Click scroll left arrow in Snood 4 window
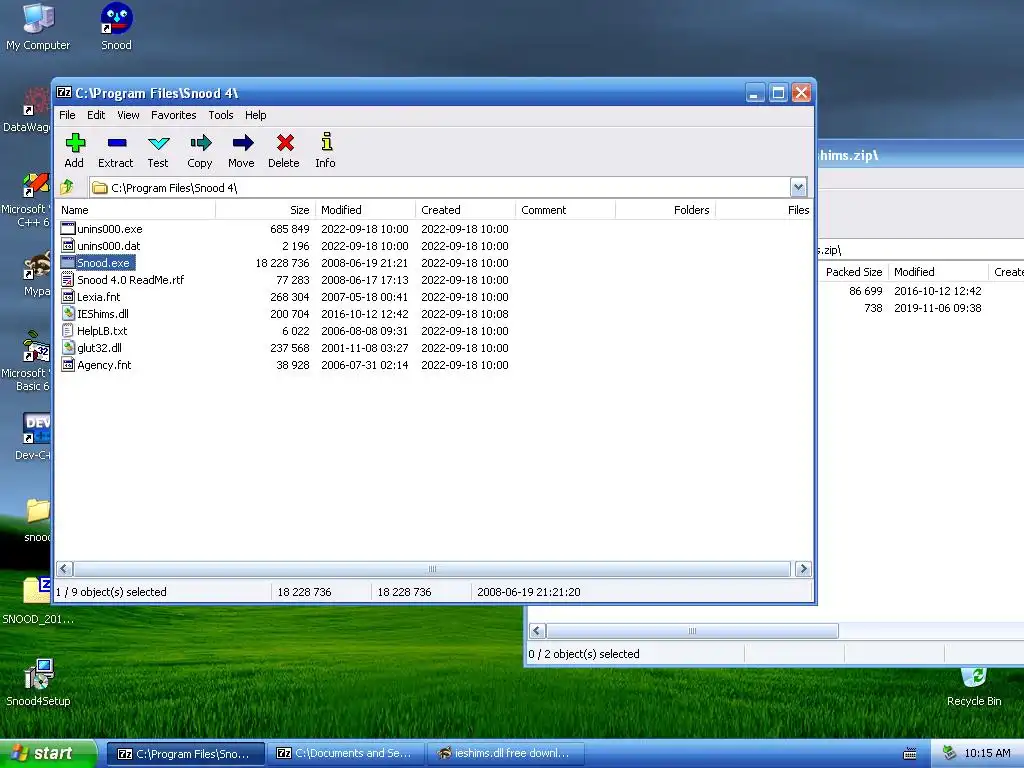The height and width of the screenshot is (768, 1024). (x=64, y=569)
